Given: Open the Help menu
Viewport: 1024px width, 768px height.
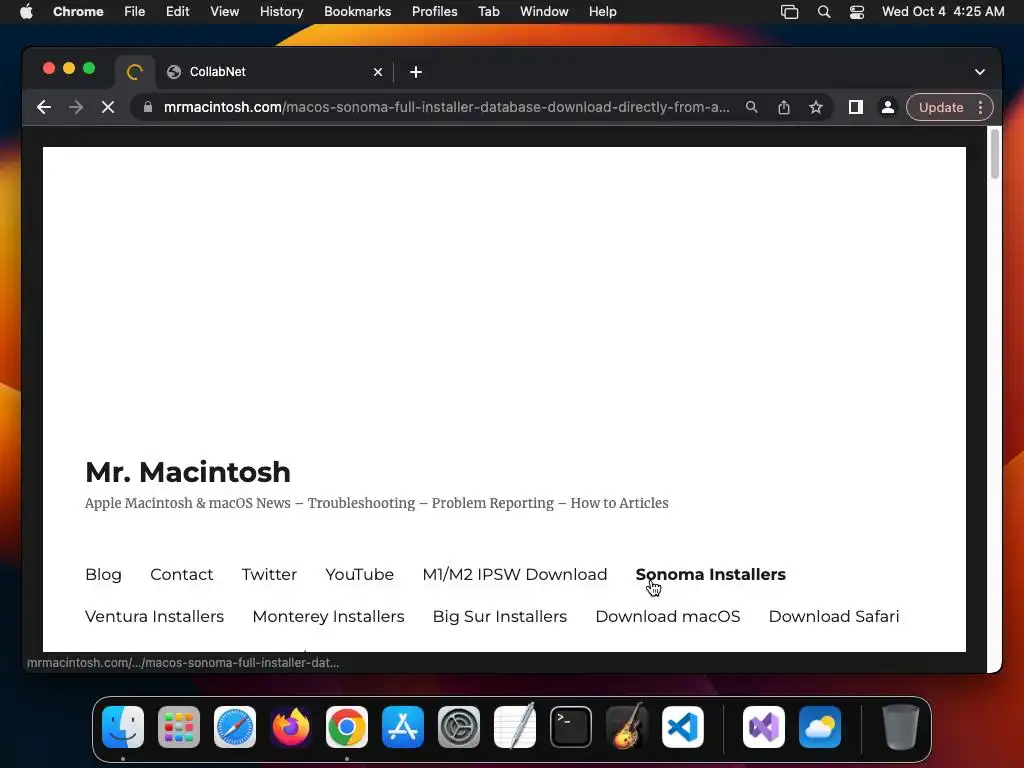Looking at the screenshot, I should tap(602, 12).
